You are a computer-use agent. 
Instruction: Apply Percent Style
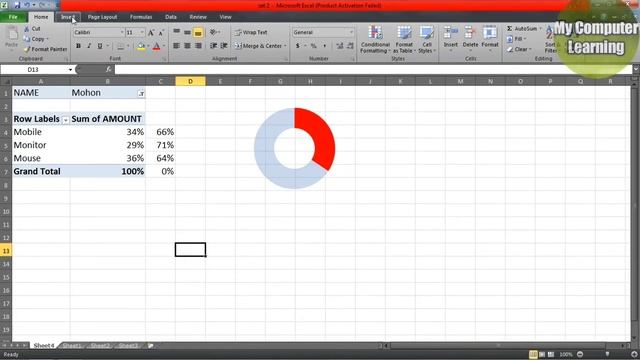click(313, 46)
